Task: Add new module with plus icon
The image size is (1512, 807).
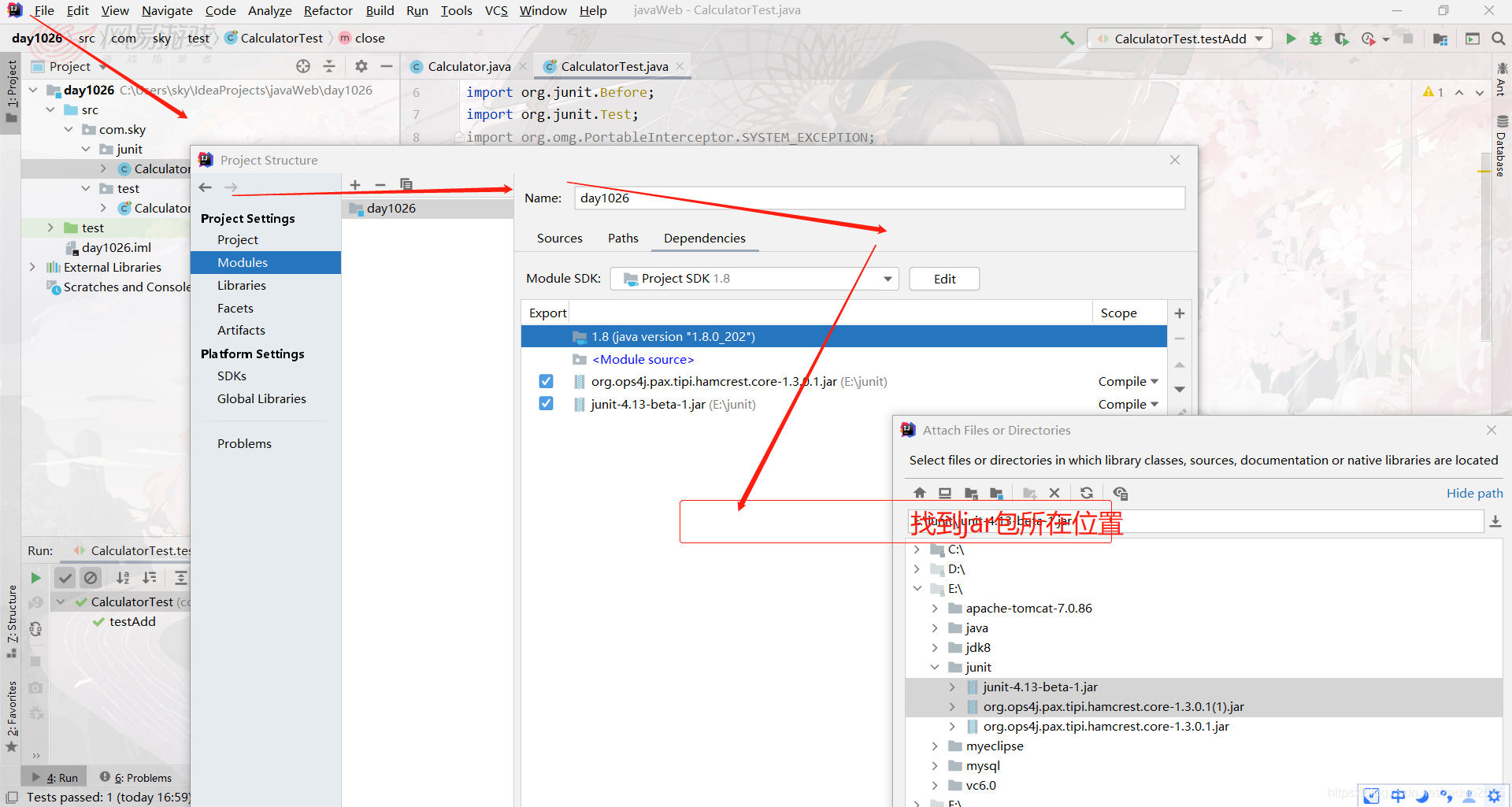Action: (355, 185)
